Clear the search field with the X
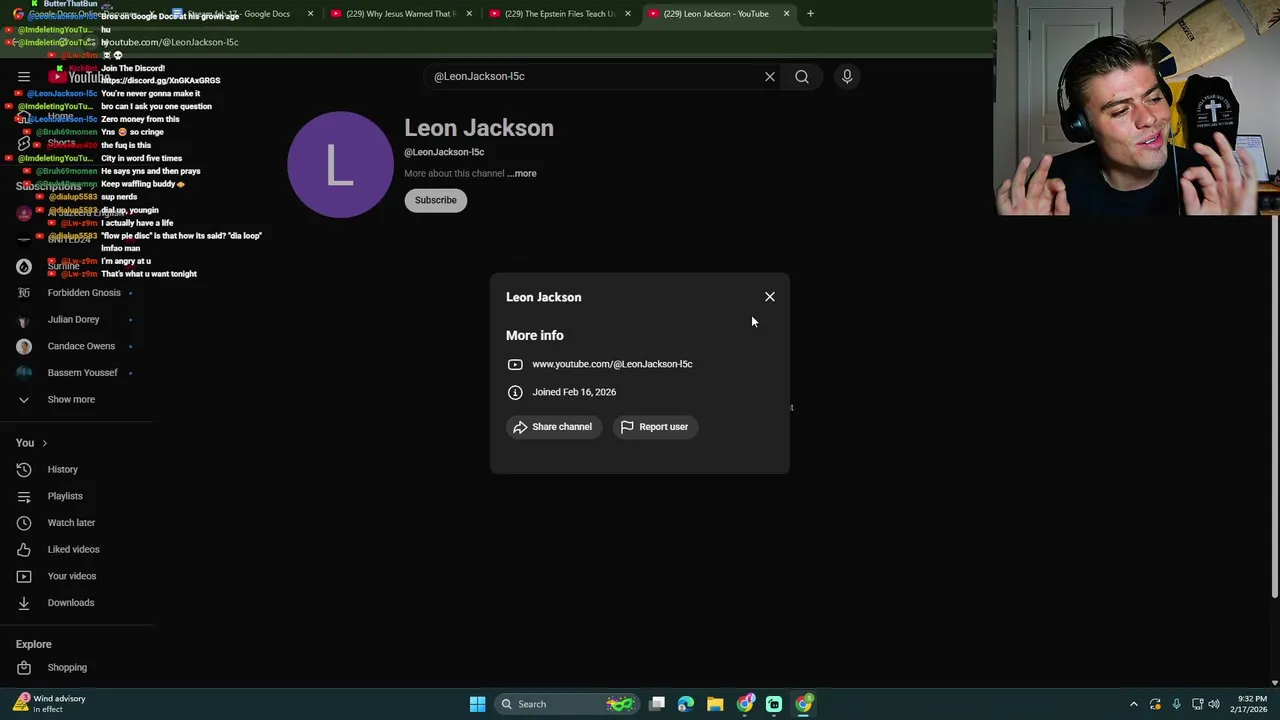1280x720 pixels. point(770,76)
